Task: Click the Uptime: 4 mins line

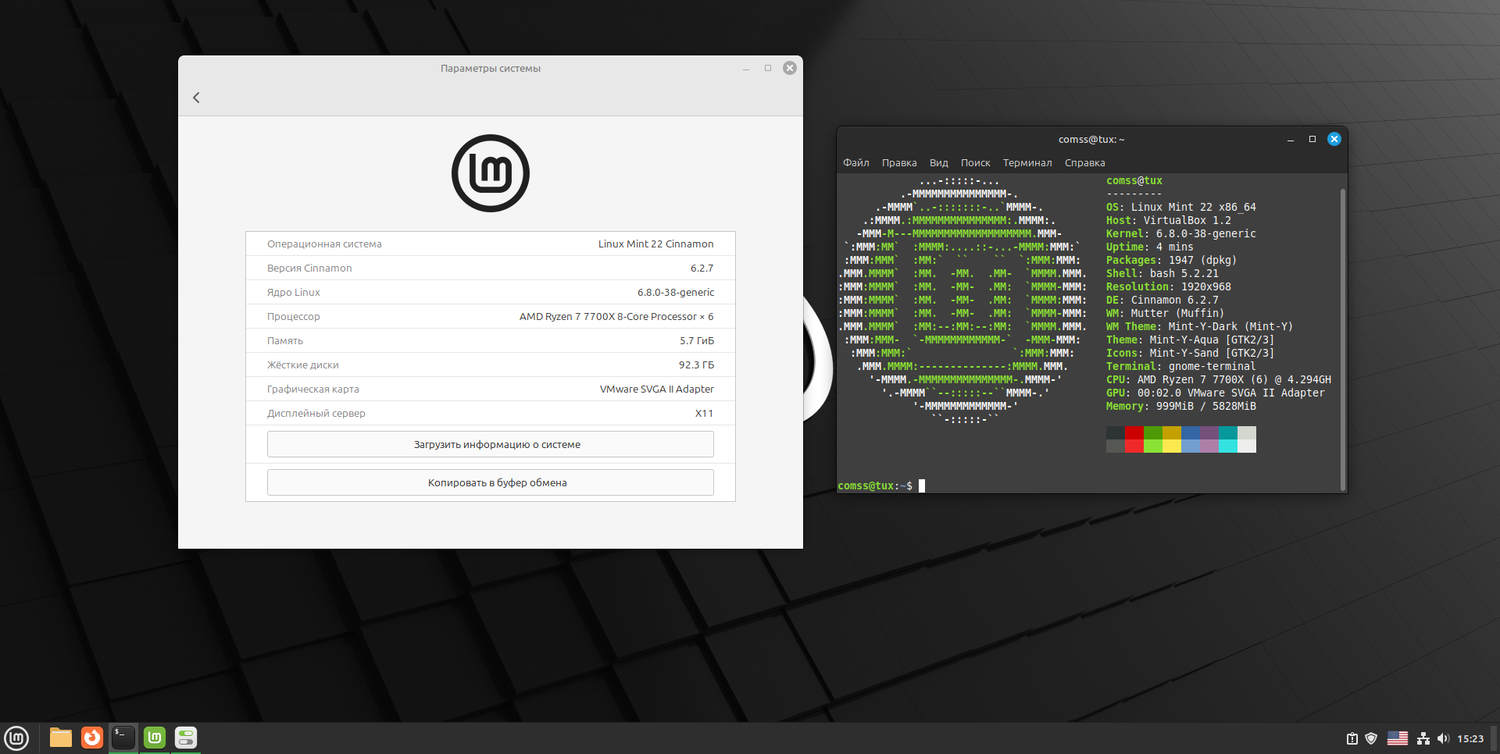Action: 1150,246
